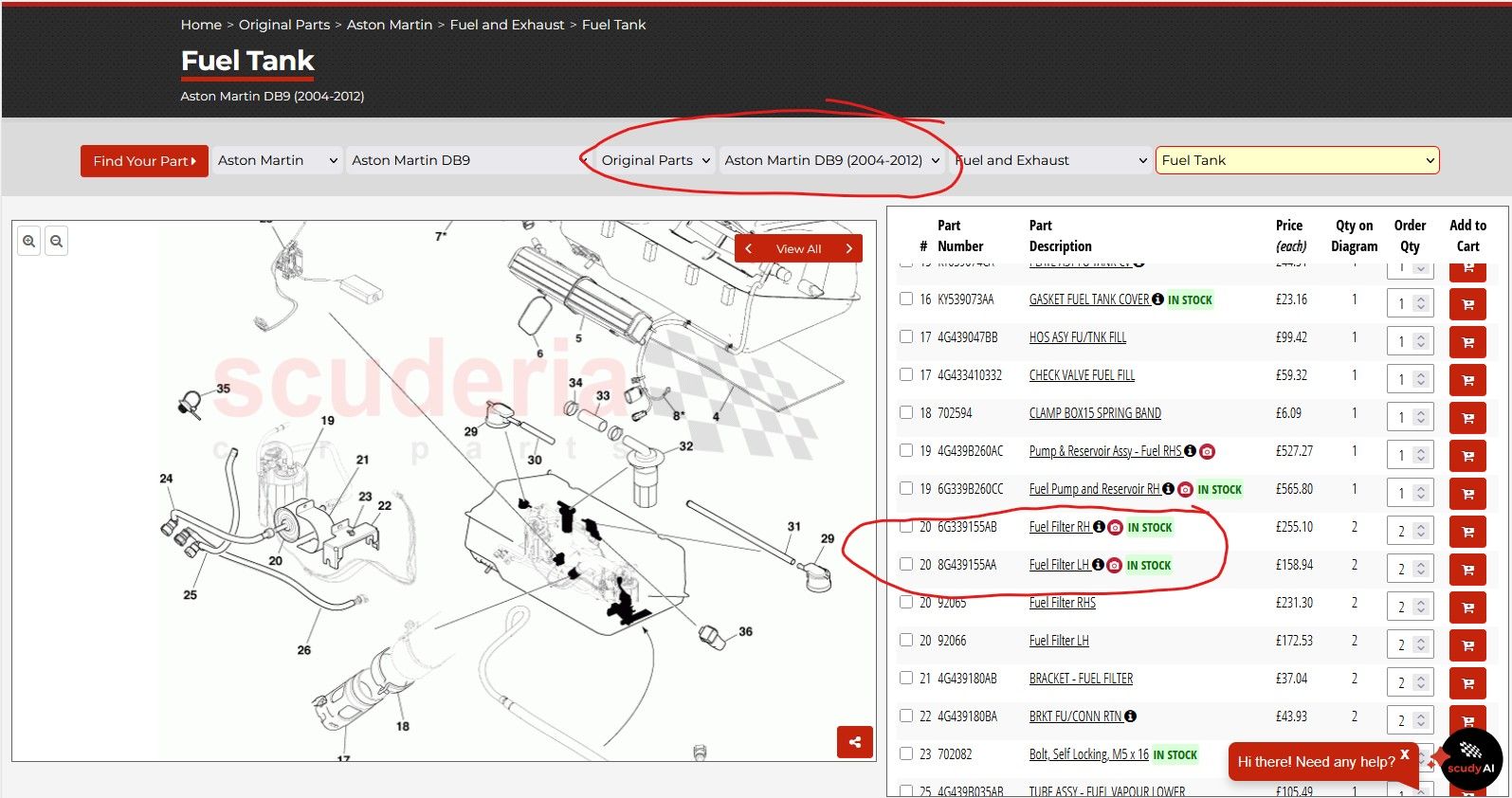The image size is (1512, 798).
Task: Check the box for part 92066
Action: 906,640
